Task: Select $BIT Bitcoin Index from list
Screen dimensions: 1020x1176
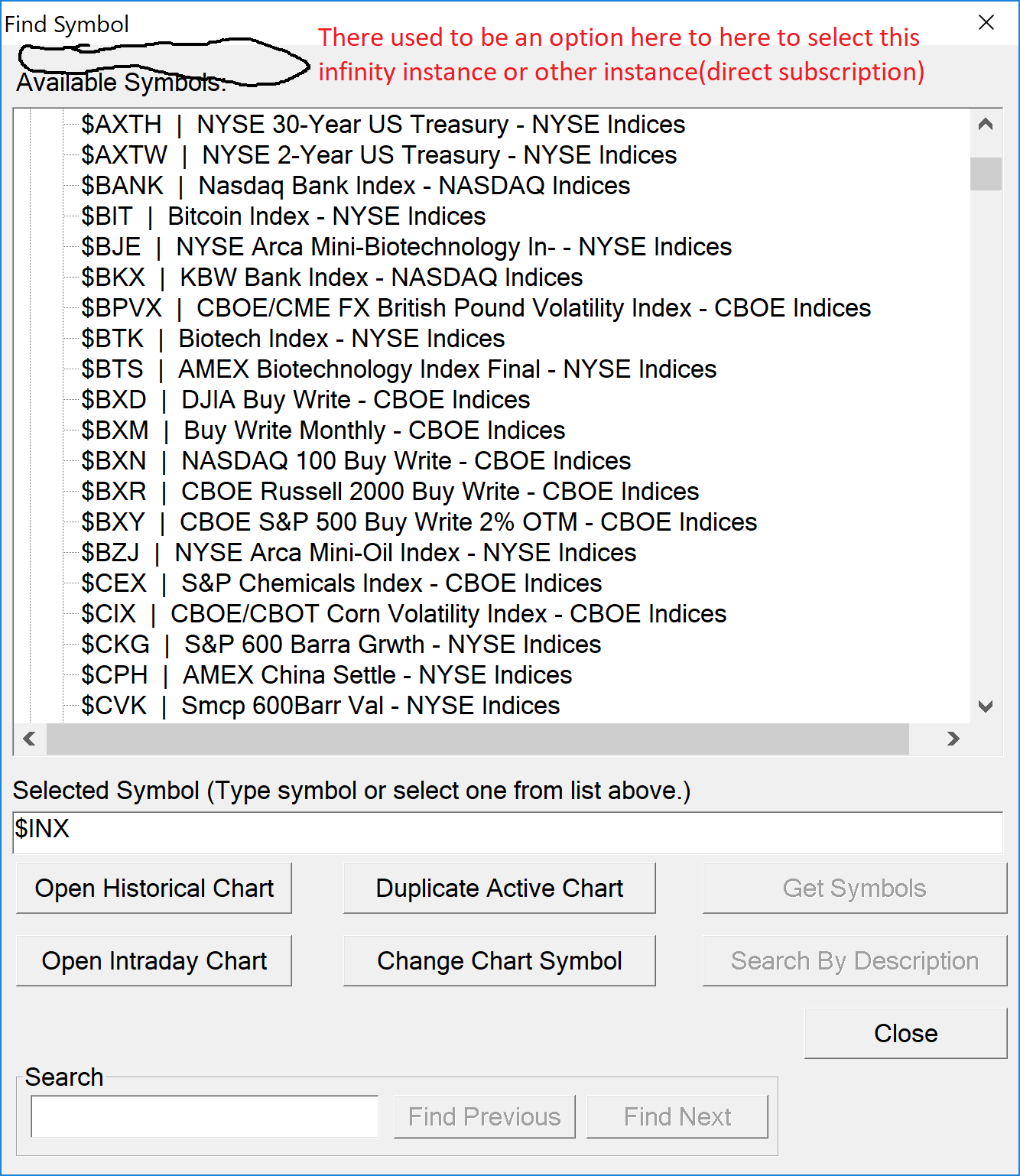Action: point(284,216)
